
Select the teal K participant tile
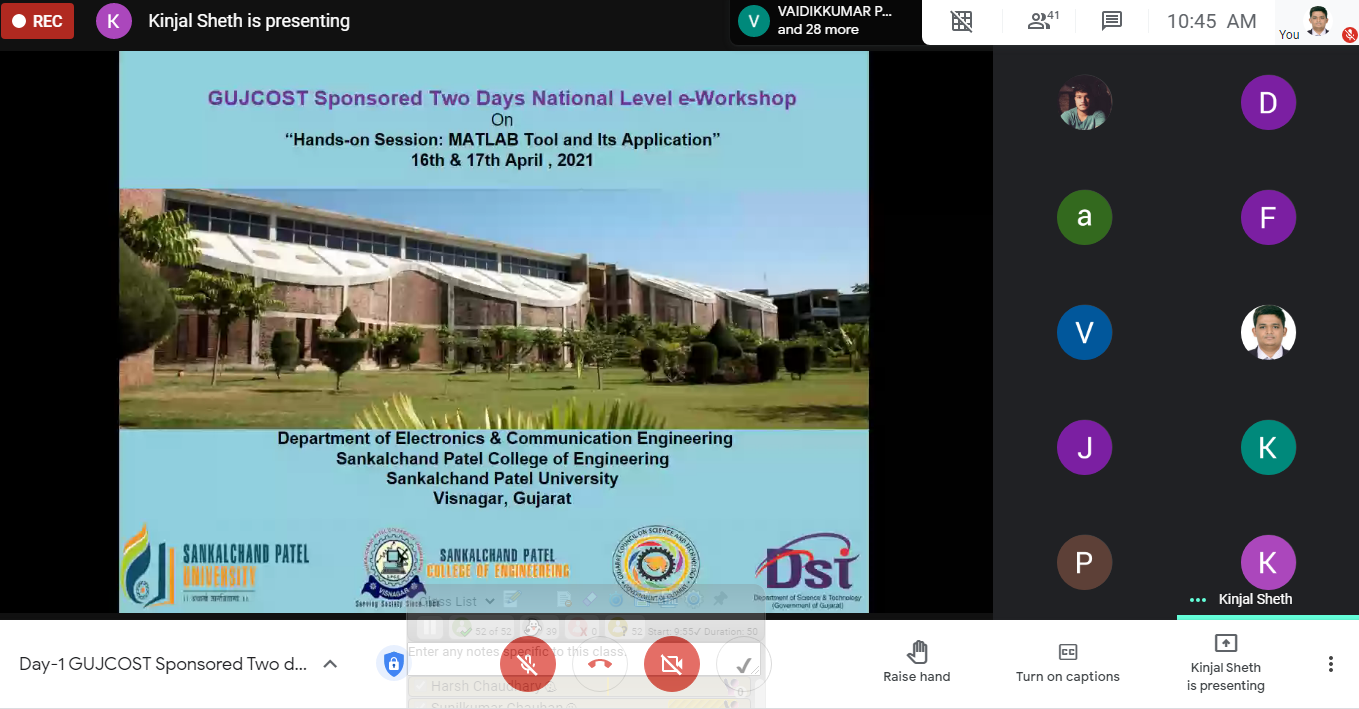point(1268,447)
